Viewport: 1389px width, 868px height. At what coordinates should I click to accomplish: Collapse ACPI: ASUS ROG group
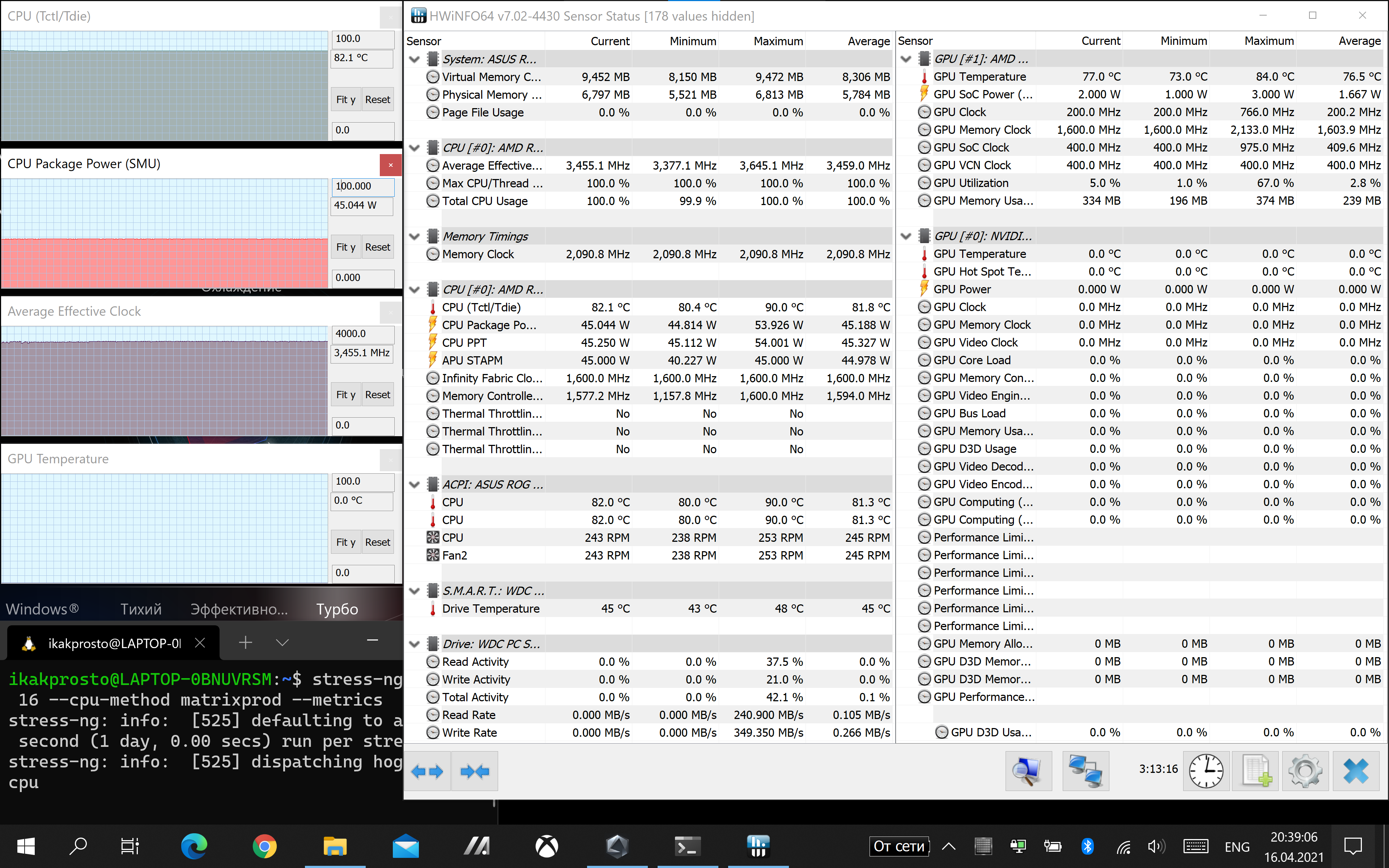pos(415,485)
